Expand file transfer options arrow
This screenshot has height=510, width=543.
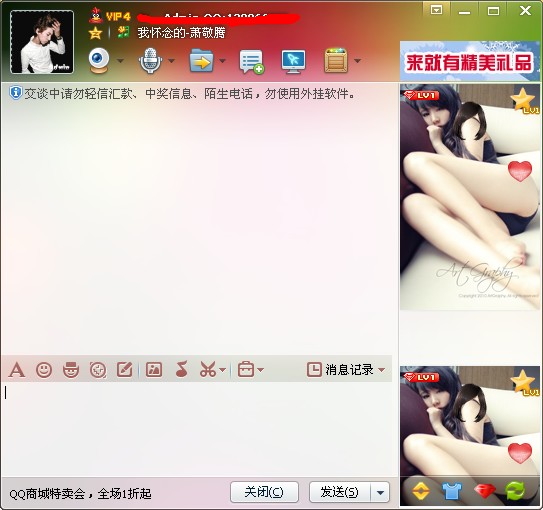click(223, 61)
